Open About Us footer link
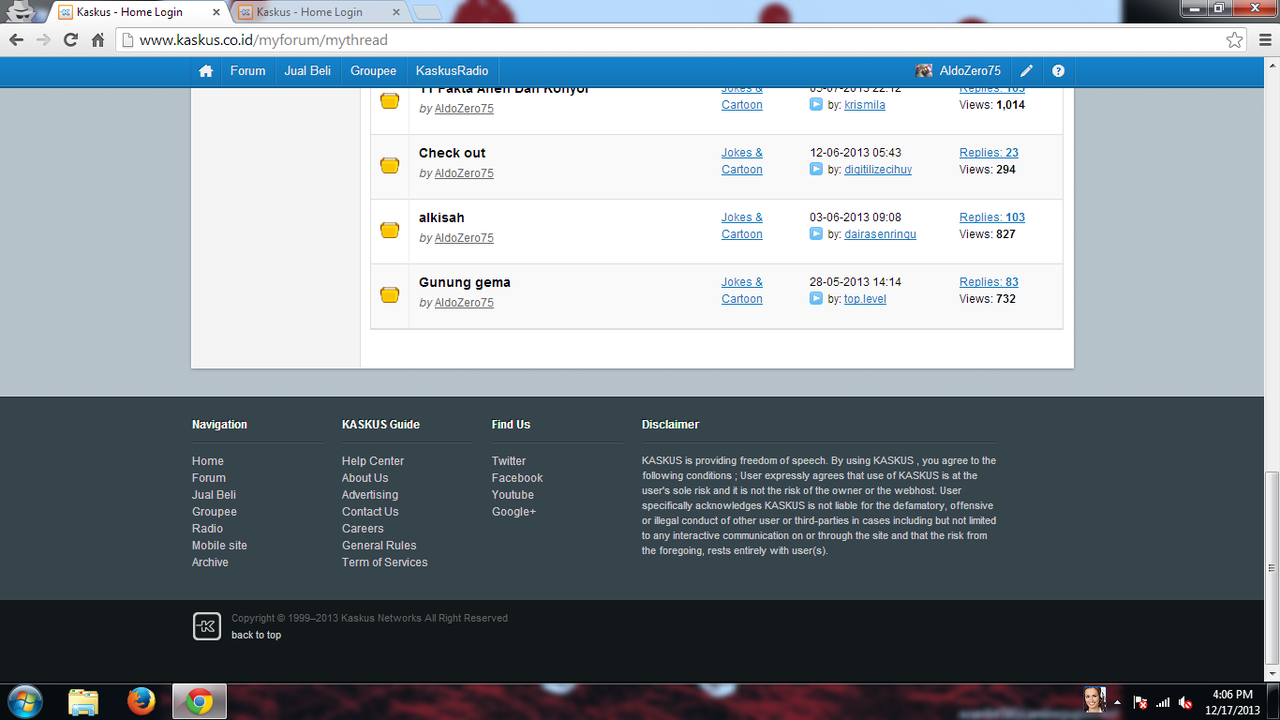This screenshot has height=720, width=1280. 365,478
